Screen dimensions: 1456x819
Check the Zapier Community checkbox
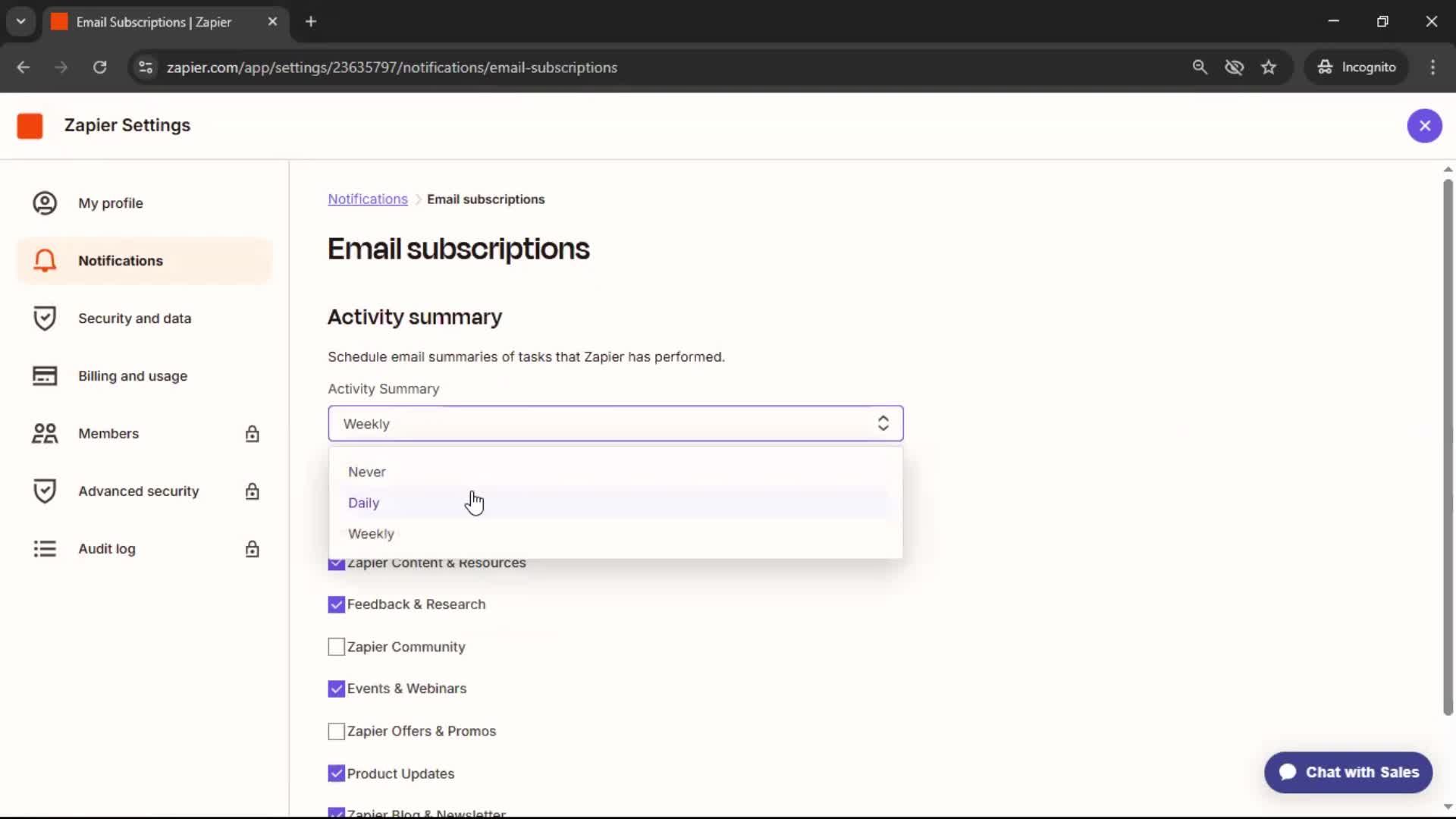(x=336, y=647)
